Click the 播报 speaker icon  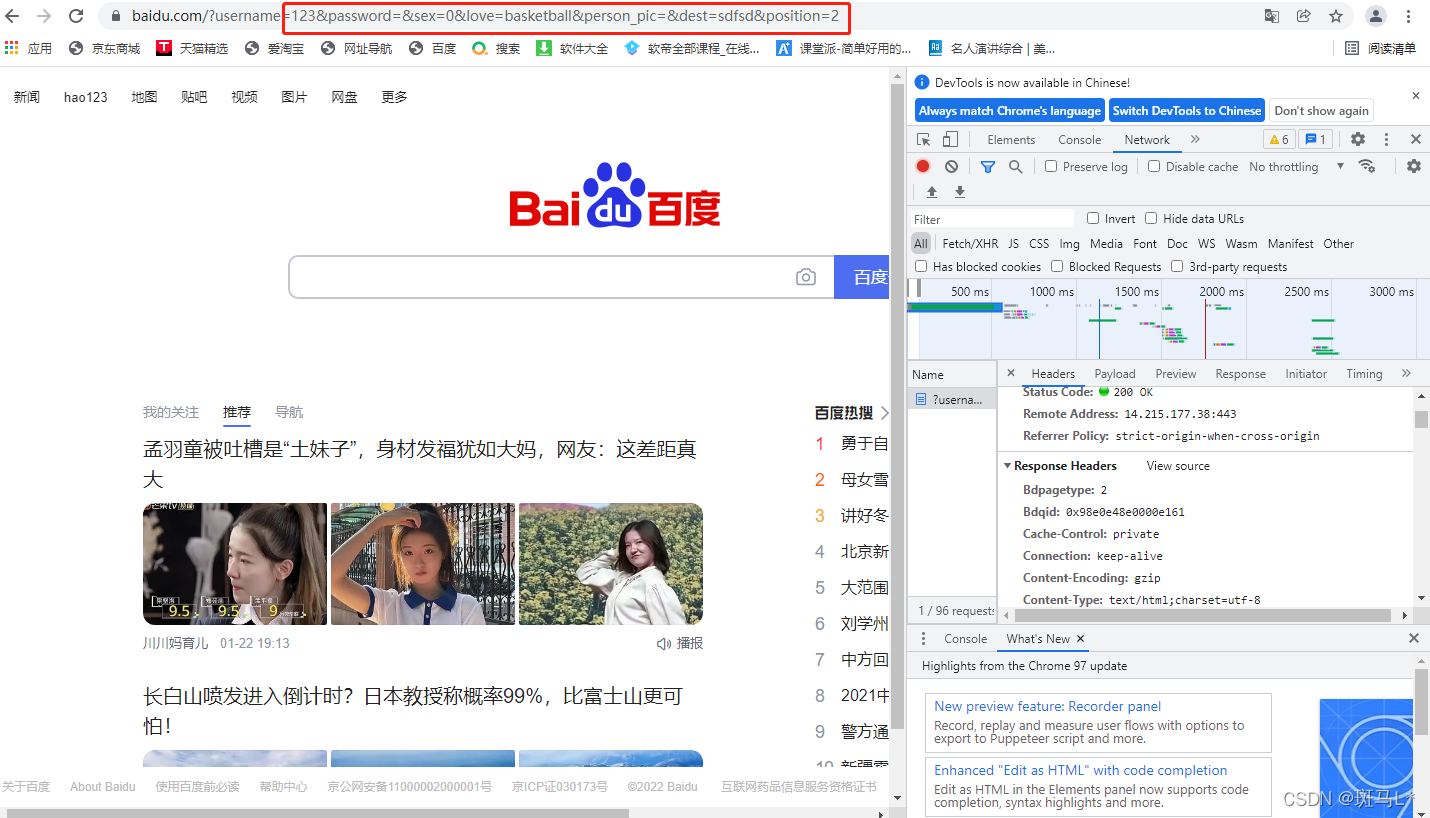663,644
